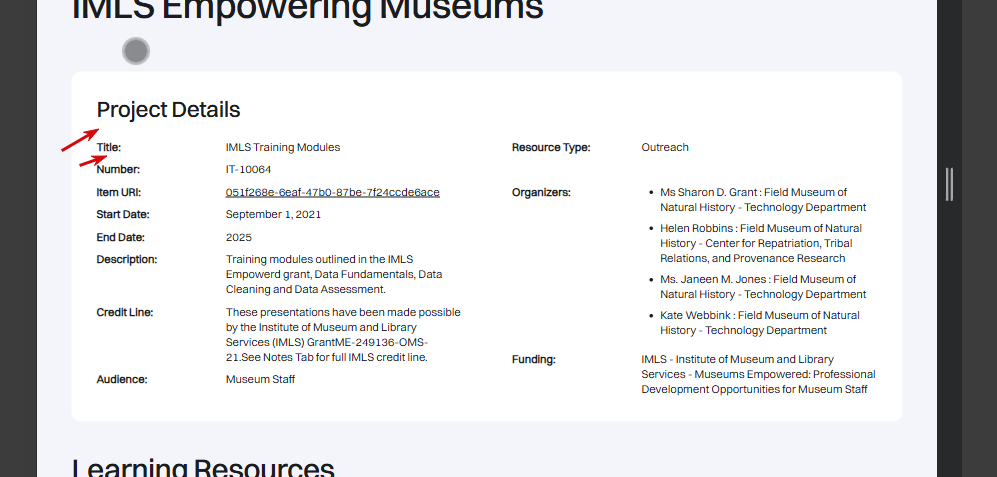This screenshot has height=477, width=997.
Task: Select the 'Museum Staff' audience value
Action: pyautogui.click(x=260, y=379)
